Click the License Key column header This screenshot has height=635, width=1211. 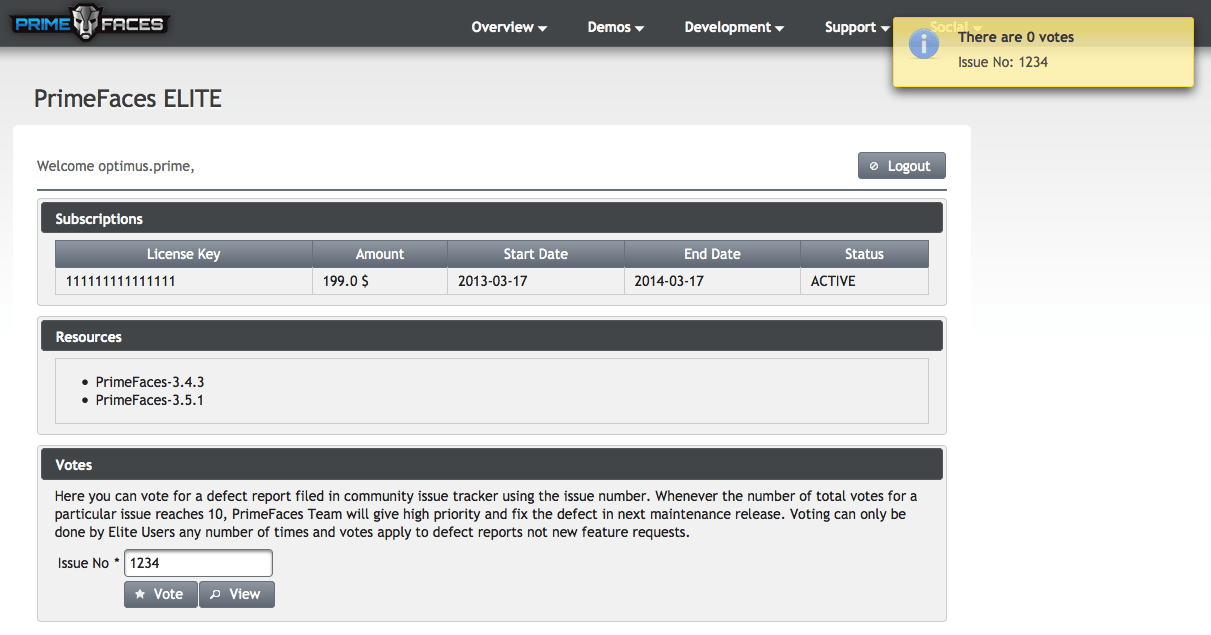pyautogui.click(x=184, y=254)
